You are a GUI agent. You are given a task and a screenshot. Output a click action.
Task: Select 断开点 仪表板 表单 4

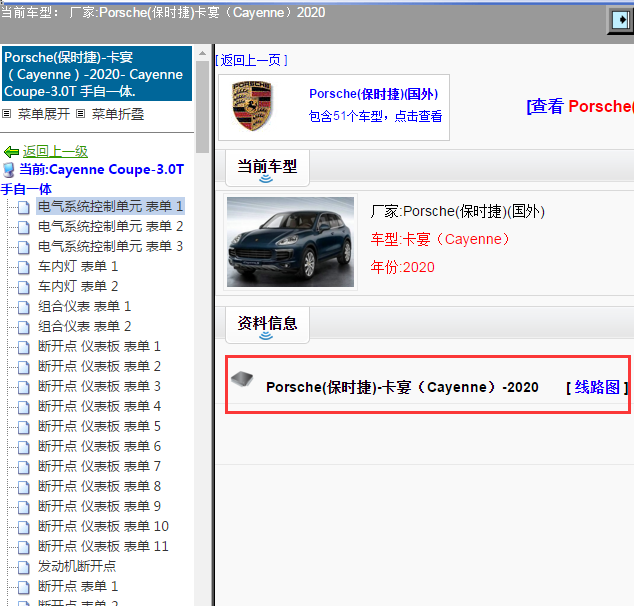[99, 406]
